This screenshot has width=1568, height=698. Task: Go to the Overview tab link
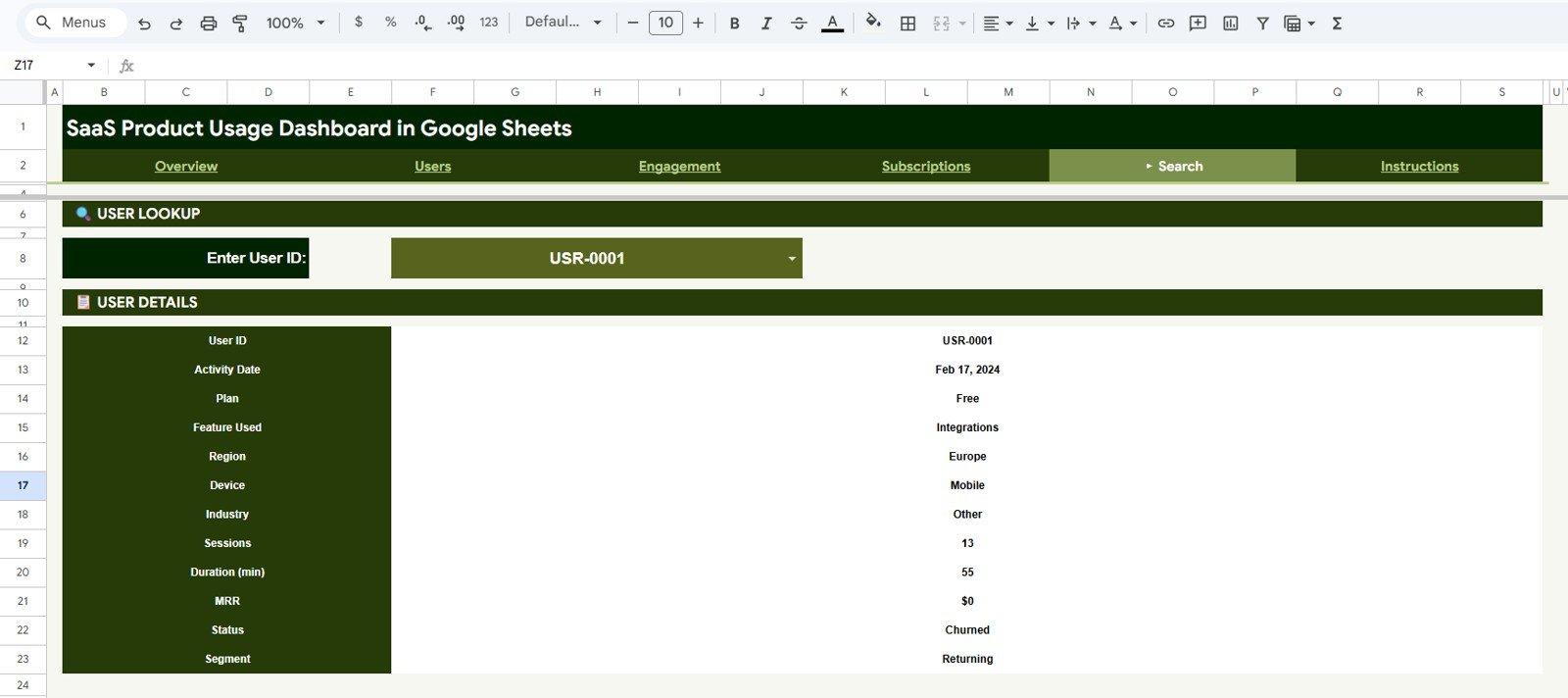pyautogui.click(x=186, y=167)
